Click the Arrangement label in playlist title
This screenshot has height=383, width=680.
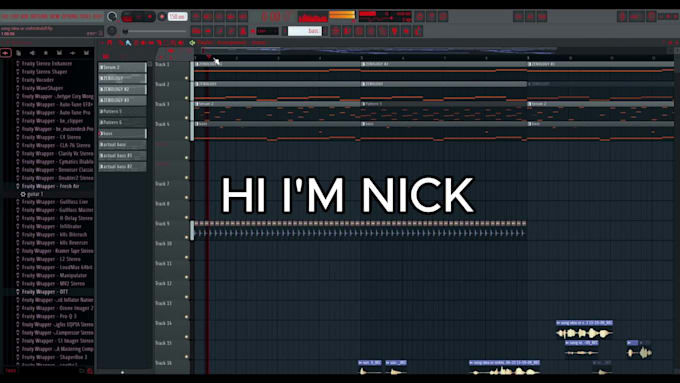[232, 43]
